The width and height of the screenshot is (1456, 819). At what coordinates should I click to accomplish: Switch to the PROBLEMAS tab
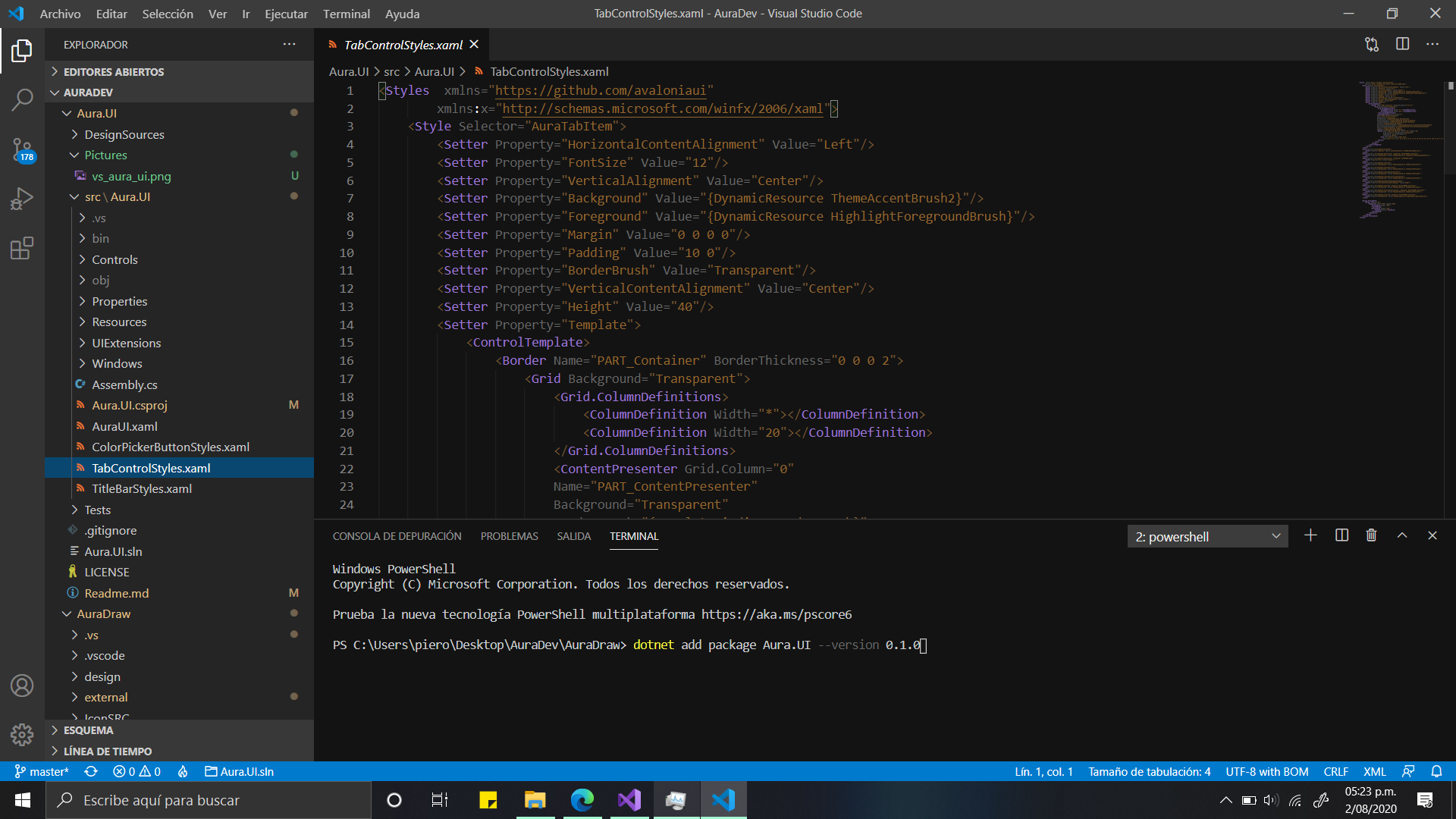pyautogui.click(x=509, y=536)
